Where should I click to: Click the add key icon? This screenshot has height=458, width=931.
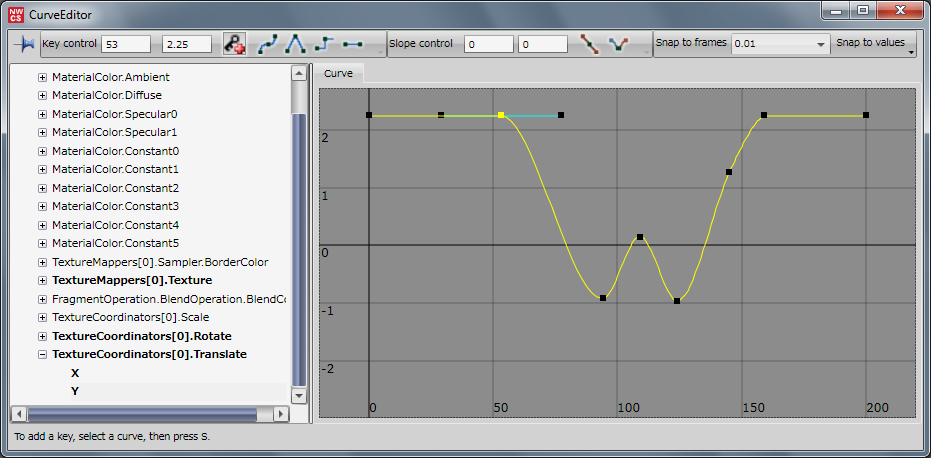click(234, 45)
